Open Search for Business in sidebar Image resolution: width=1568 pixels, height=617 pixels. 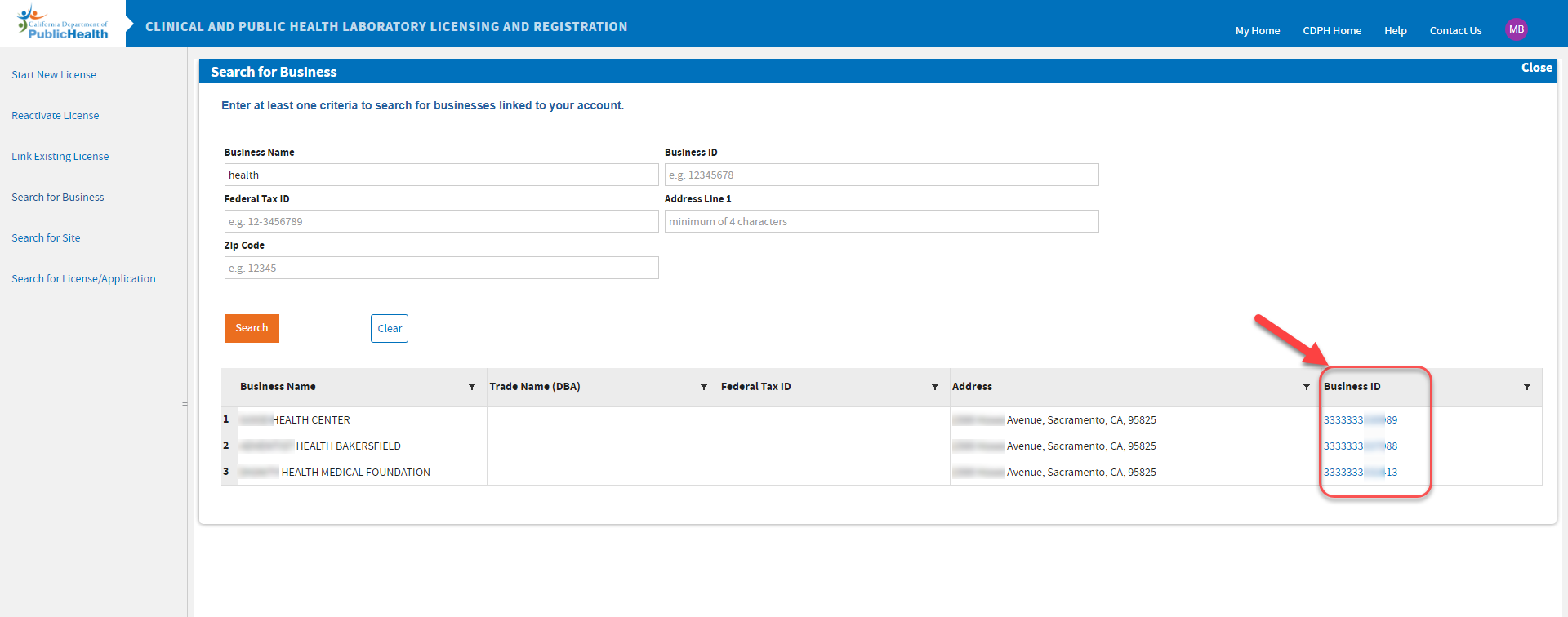point(57,197)
